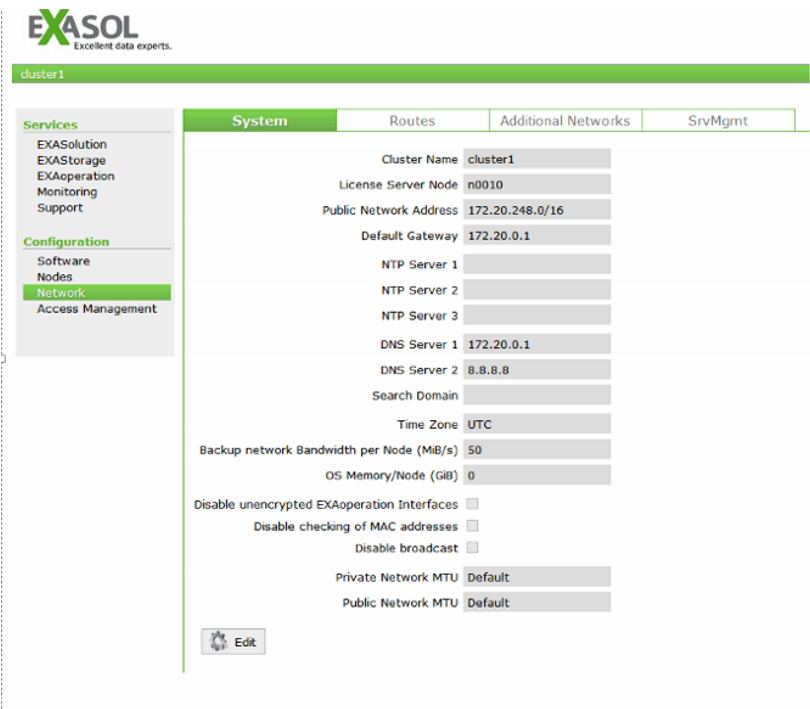Click the Configuration section heading

(66, 241)
